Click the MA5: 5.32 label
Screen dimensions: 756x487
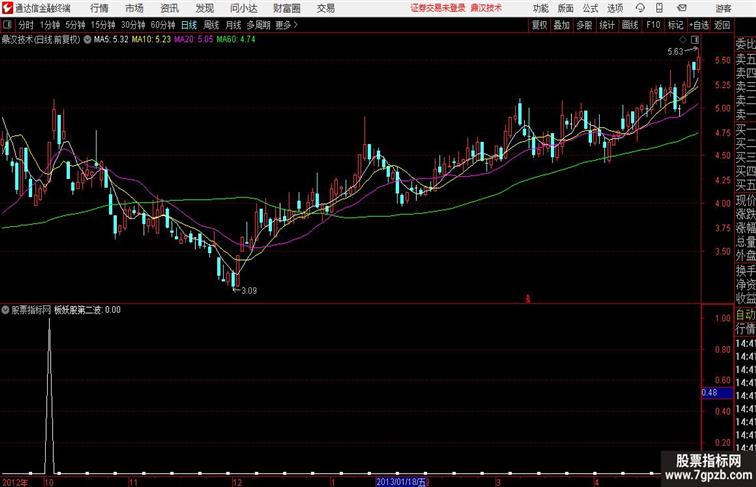(111, 40)
